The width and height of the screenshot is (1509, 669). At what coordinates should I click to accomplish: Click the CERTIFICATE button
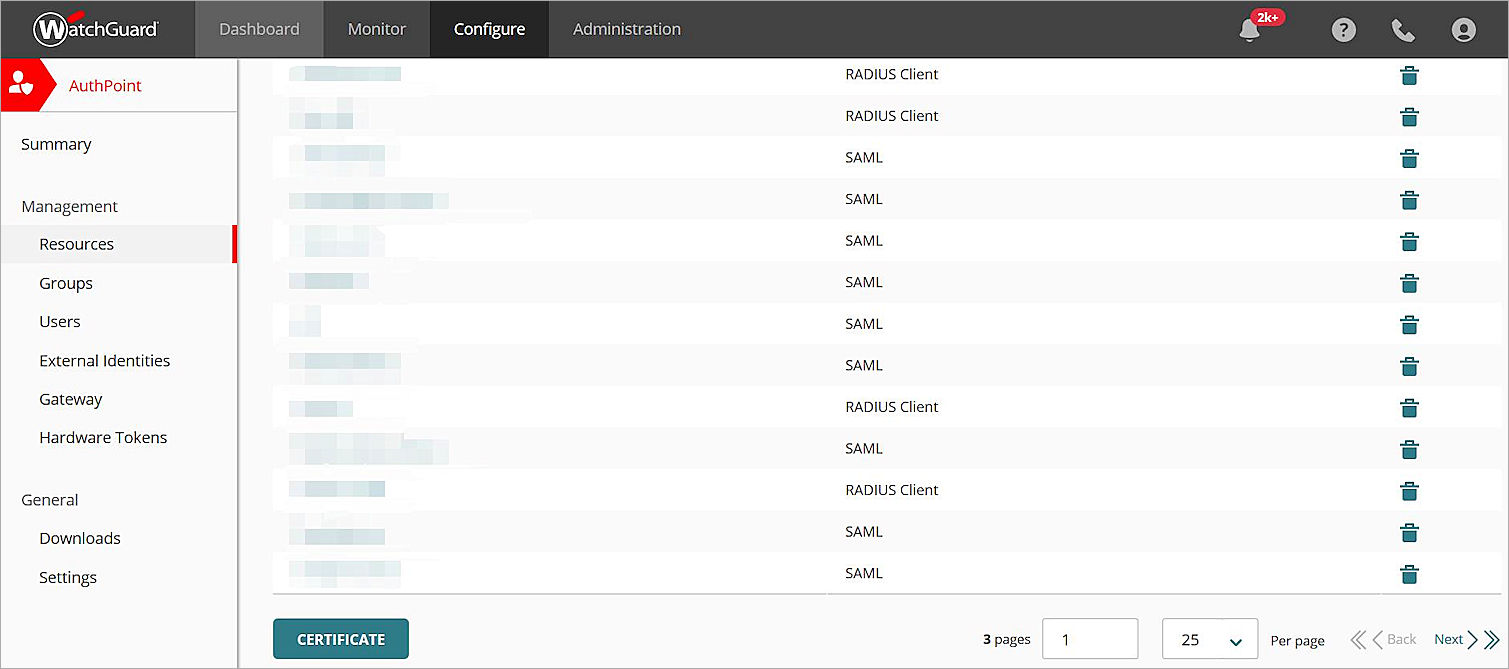[x=340, y=638]
